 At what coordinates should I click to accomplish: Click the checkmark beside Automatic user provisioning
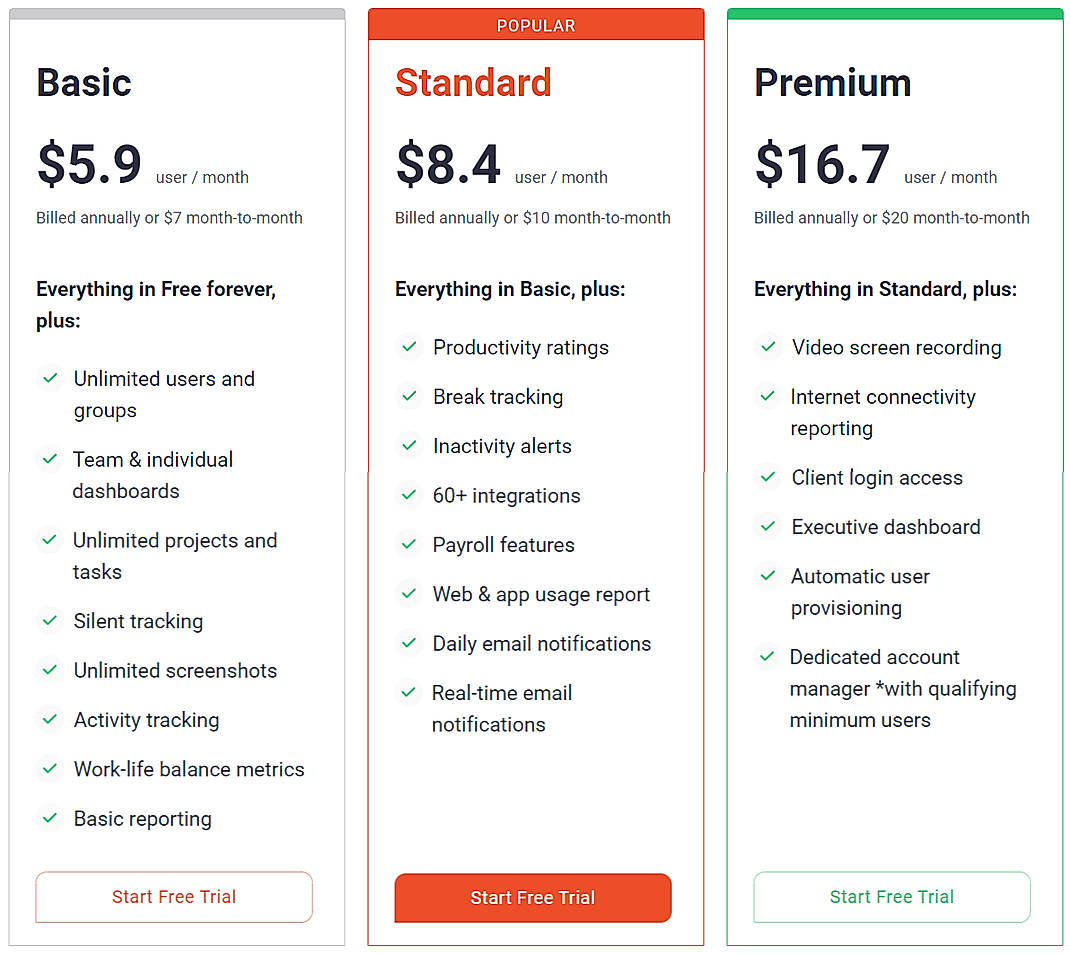(768, 577)
